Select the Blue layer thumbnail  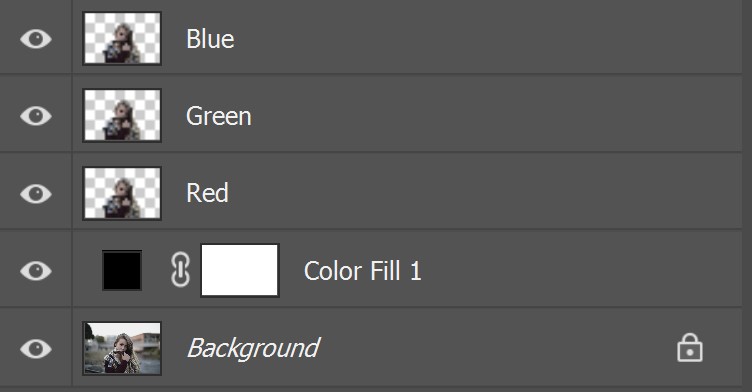122,38
